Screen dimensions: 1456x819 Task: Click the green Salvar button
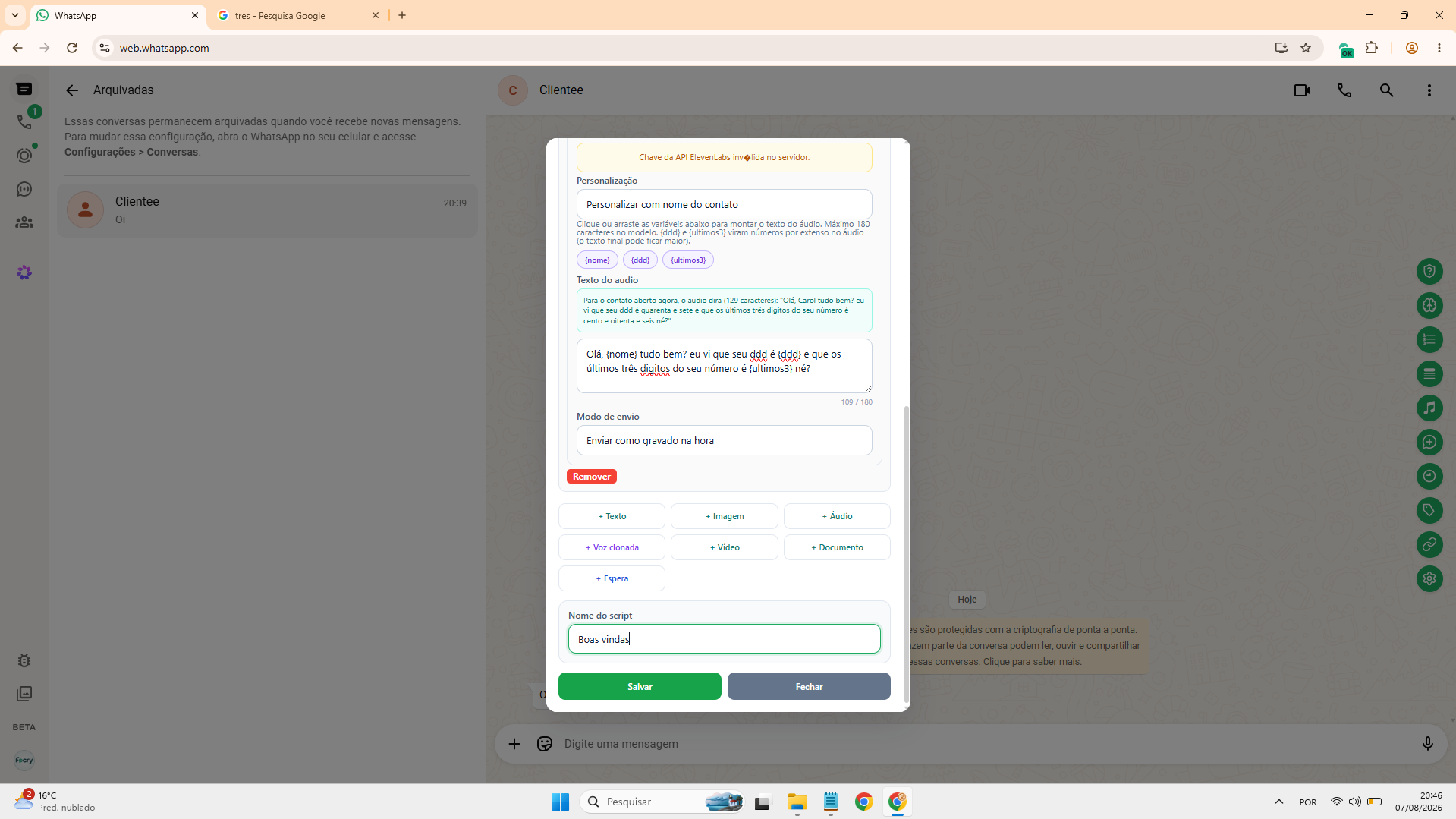click(640, 686)
